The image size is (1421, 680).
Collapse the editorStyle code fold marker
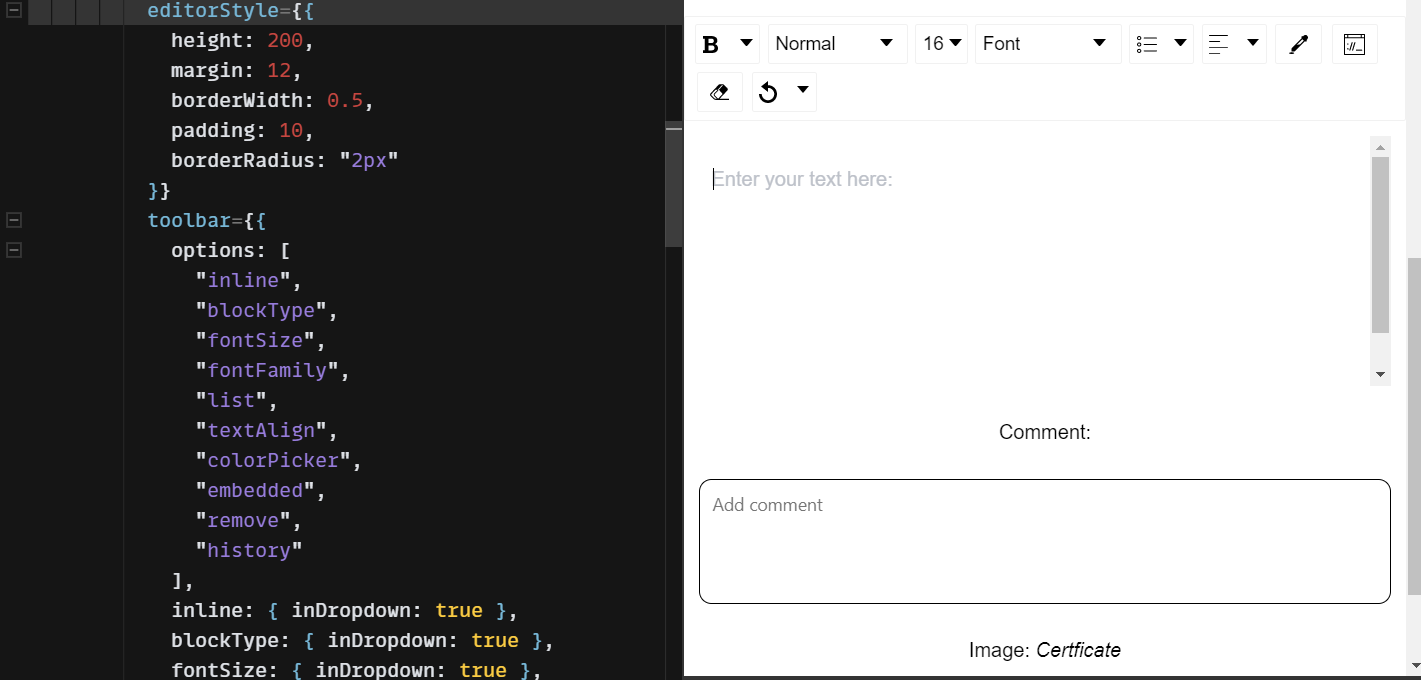[x=14, y=11]
